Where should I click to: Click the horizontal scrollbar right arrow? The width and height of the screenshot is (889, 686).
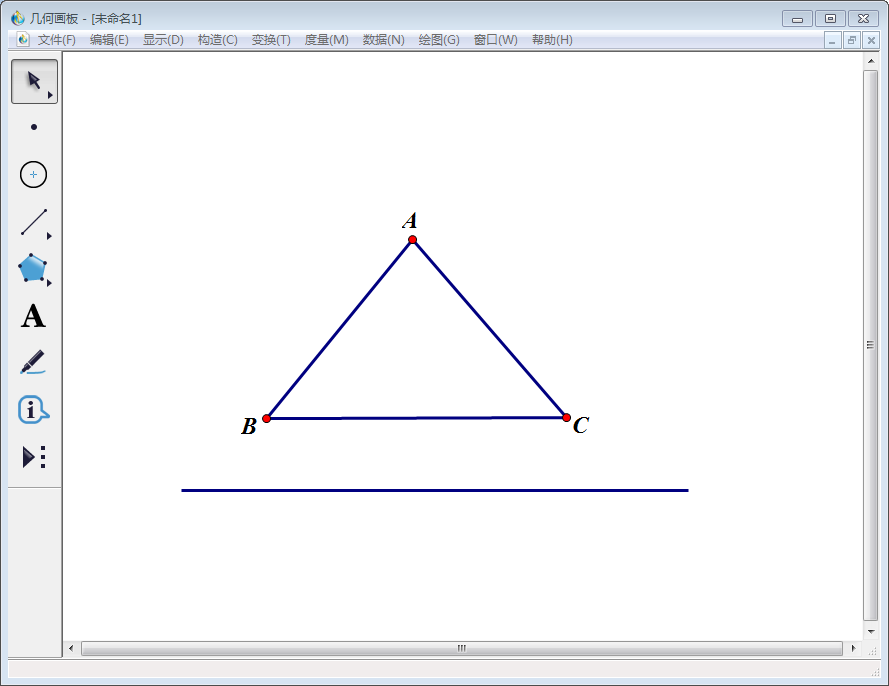click(x=853, y=648)
